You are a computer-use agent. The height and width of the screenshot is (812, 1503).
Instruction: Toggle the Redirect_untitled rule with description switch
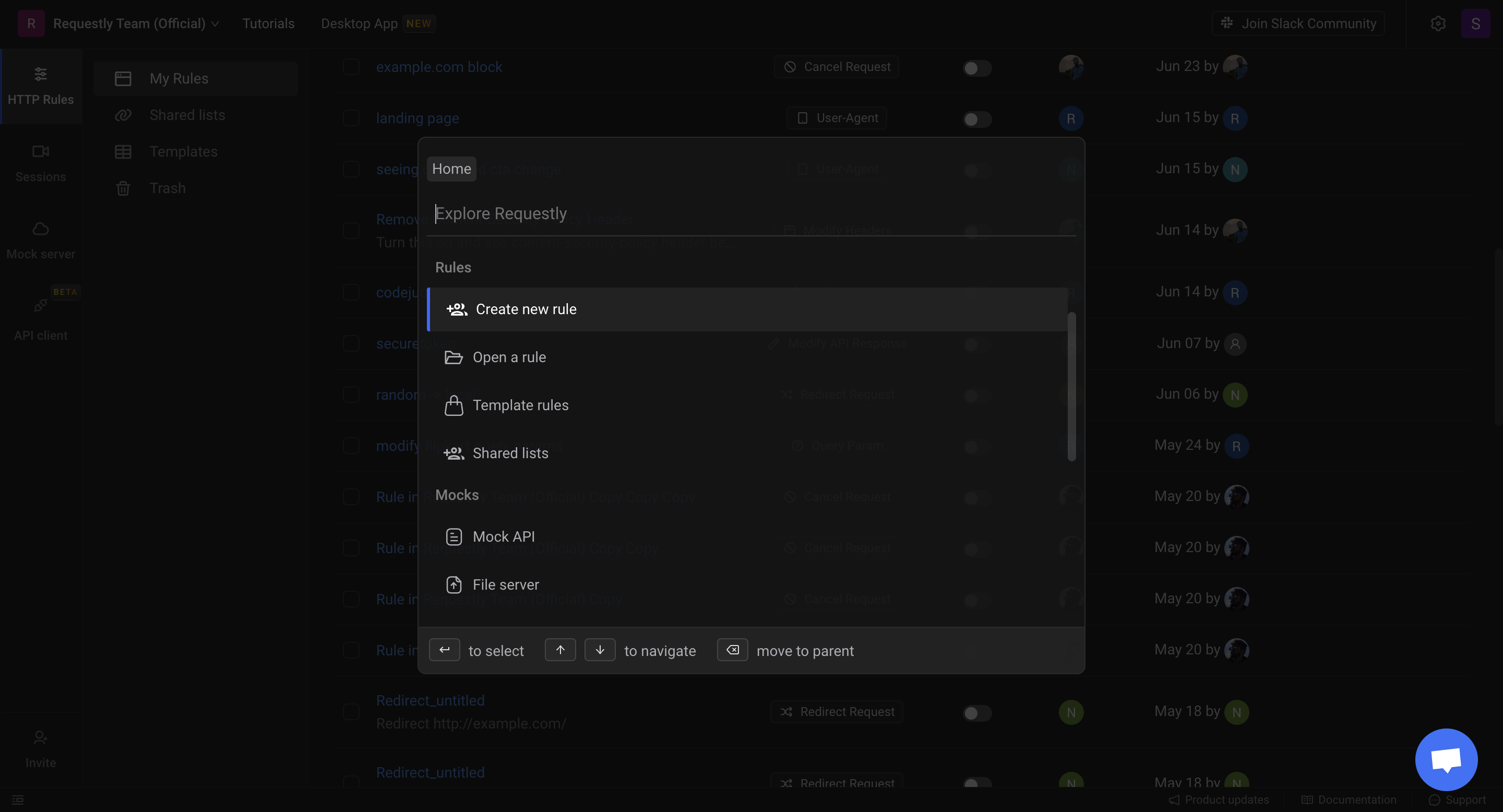tap(977, 713)
